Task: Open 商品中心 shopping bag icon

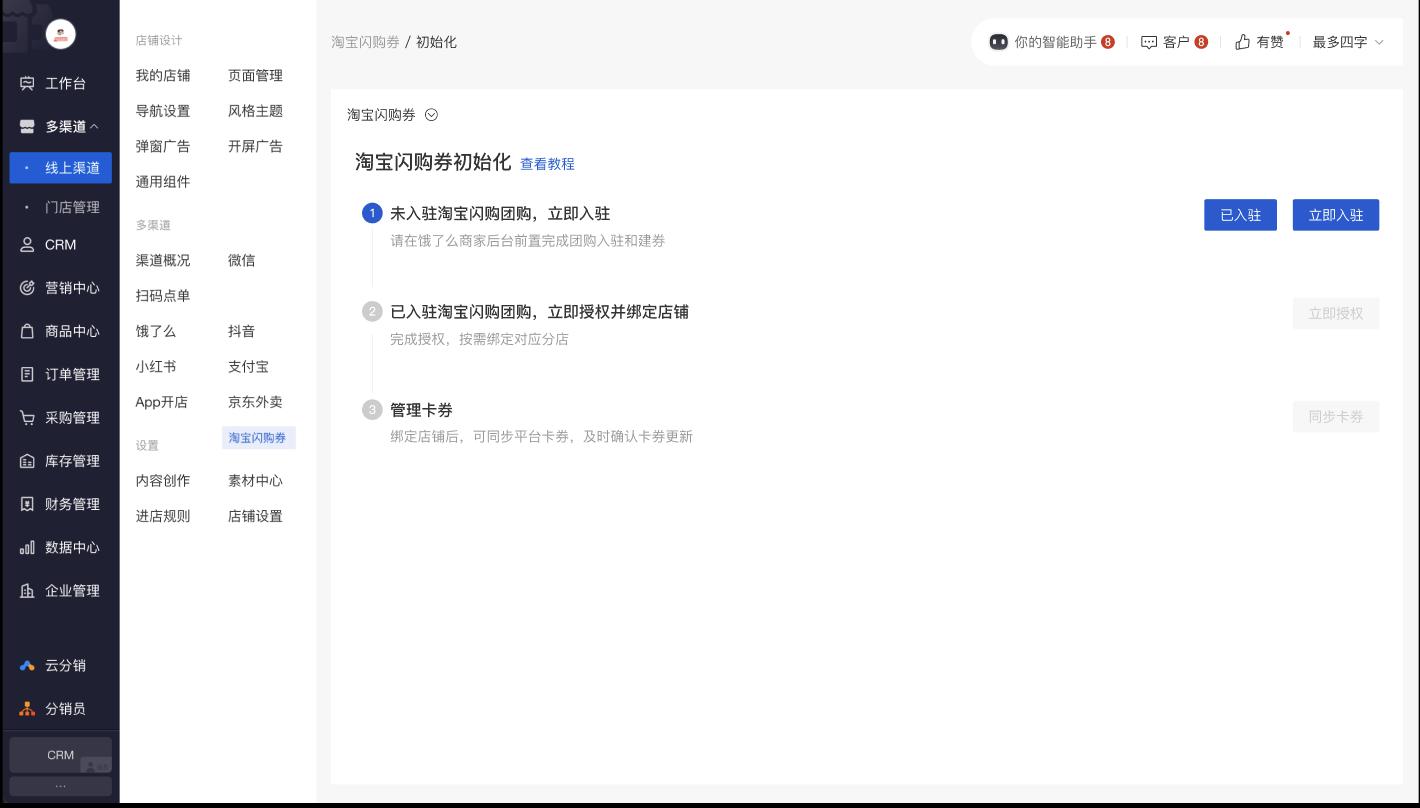Action: (x=27, y=331)
